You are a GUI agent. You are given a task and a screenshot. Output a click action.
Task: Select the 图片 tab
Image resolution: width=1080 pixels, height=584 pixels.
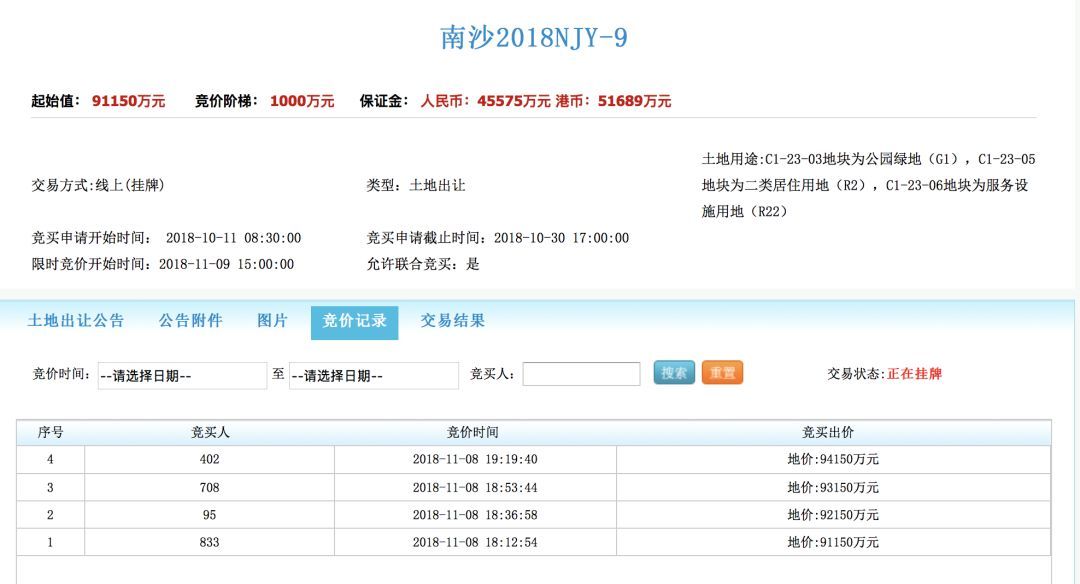[x=272, y=321]
